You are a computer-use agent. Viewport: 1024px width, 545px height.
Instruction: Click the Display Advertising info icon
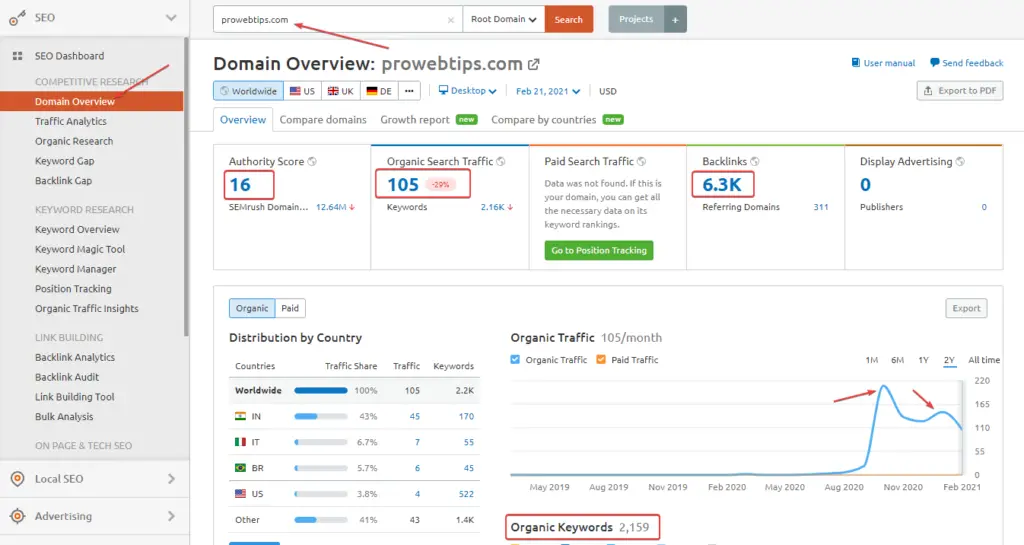(x=960, y=161)
